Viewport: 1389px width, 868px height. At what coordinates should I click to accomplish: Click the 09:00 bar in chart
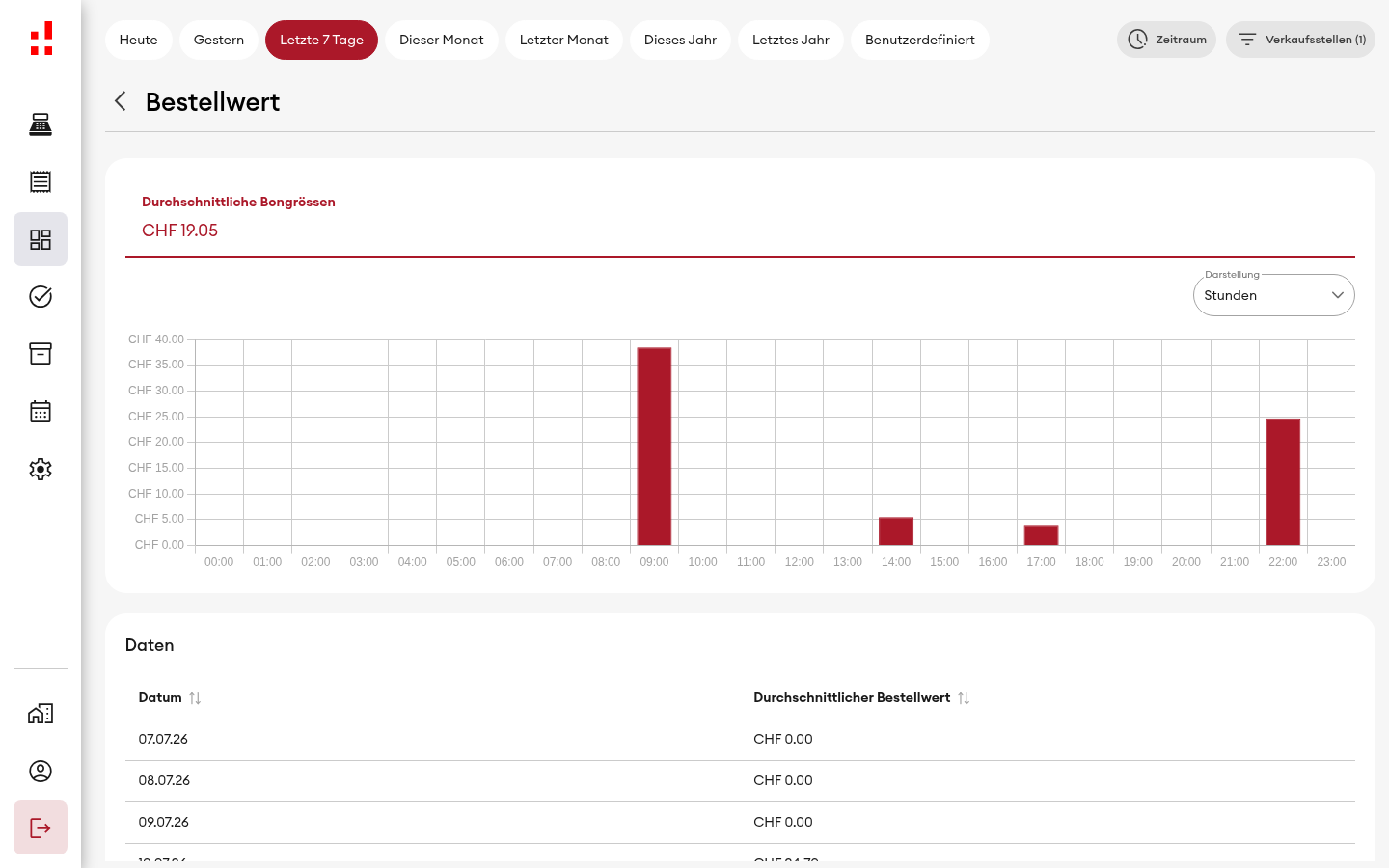[x=654, y=446]
